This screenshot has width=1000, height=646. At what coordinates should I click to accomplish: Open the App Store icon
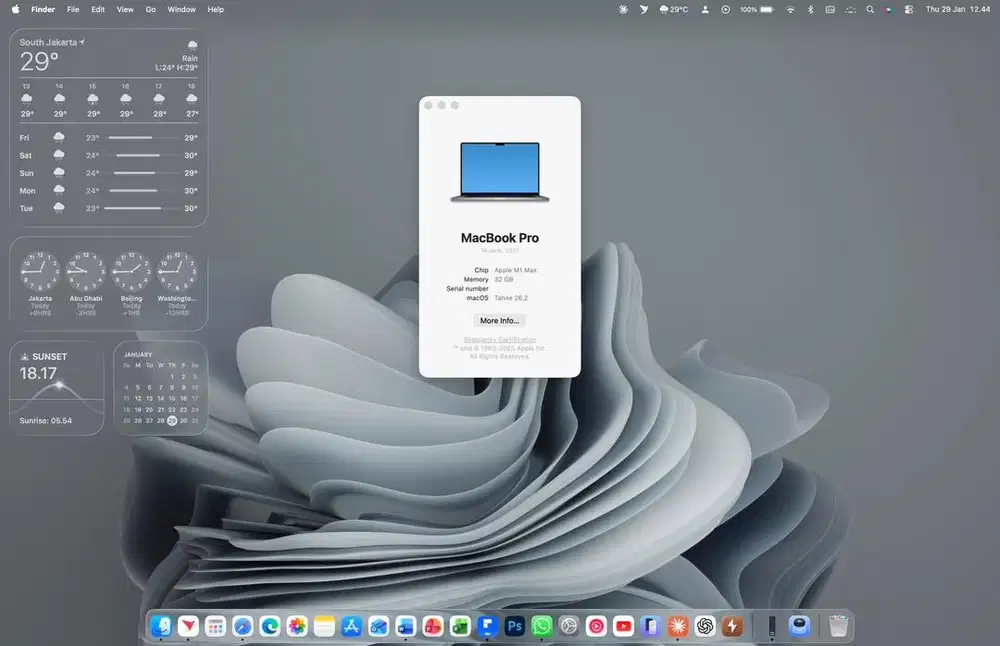click(x=351, y=626)
